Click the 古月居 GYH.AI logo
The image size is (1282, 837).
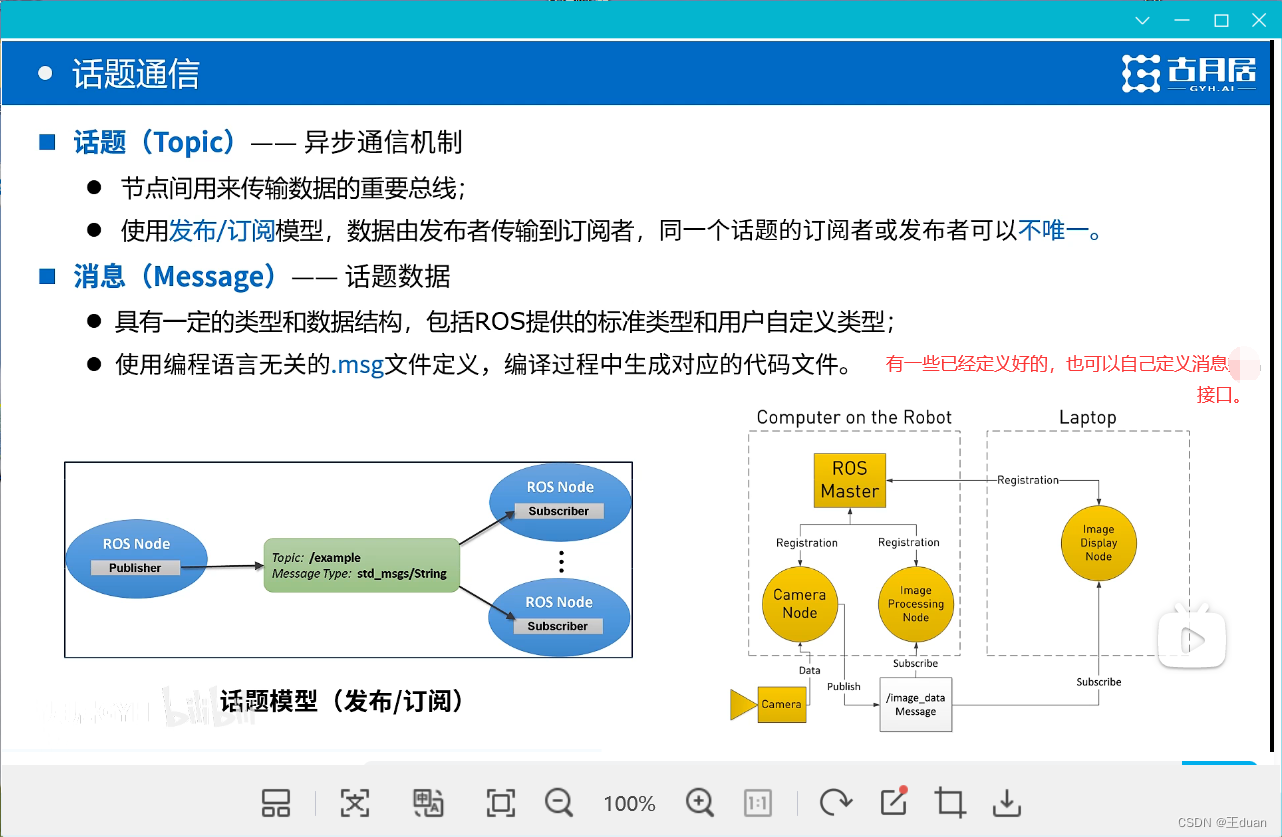[1189, 74]
